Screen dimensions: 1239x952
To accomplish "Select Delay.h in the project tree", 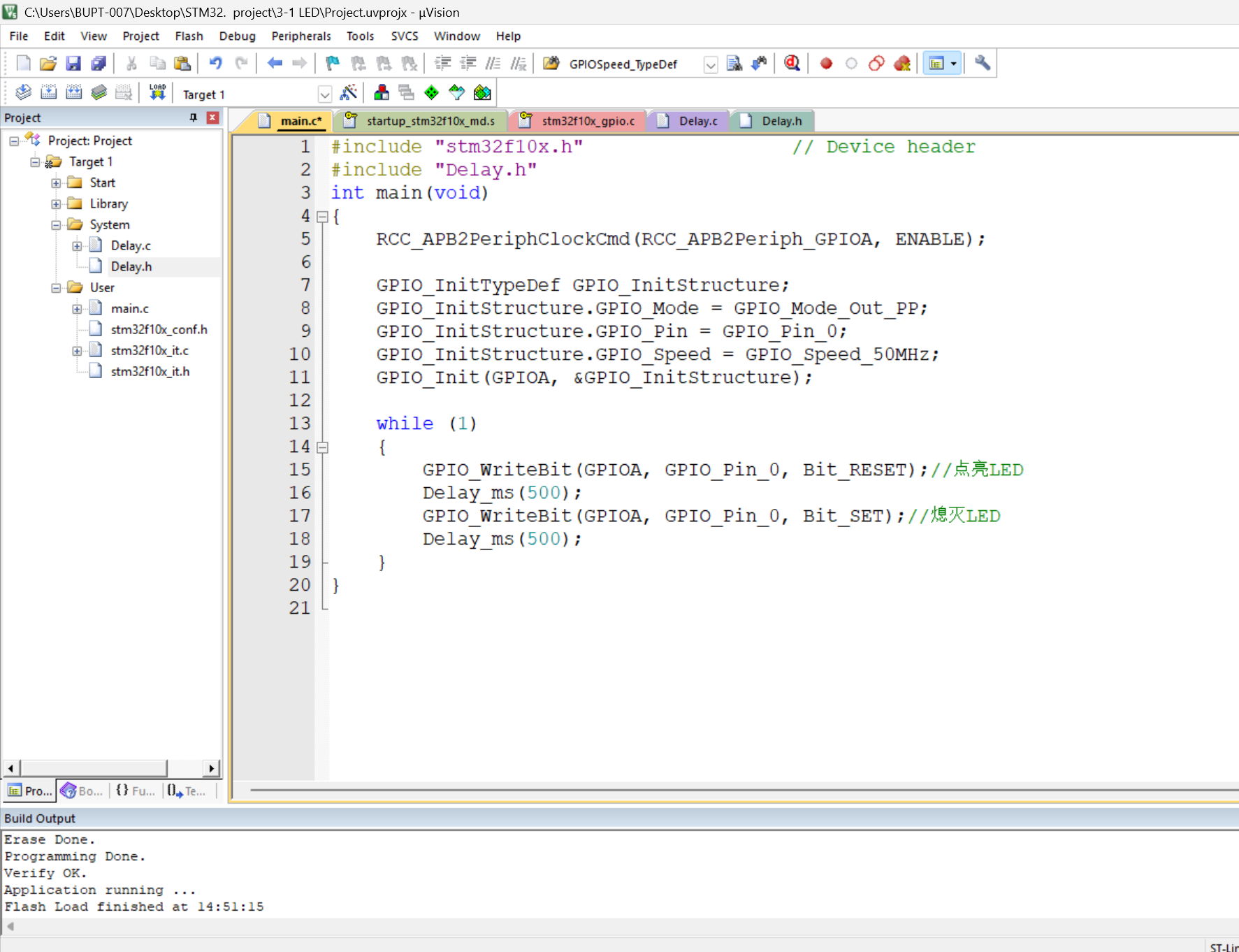I will tap(131, 267).
